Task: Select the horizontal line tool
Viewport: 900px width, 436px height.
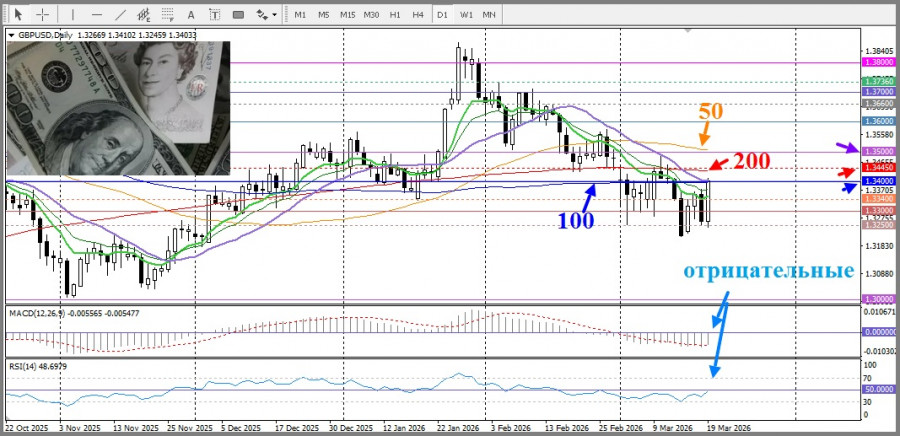Action: coord(96,15)
